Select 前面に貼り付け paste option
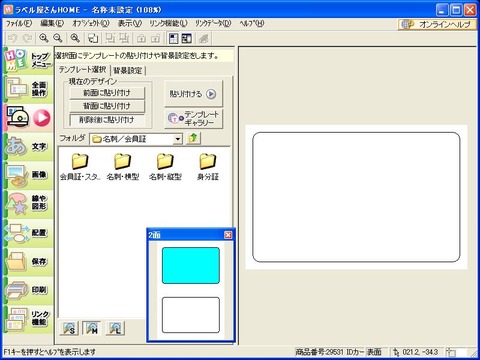This screenshot has height=360, width=480. (x=107, y=93)
